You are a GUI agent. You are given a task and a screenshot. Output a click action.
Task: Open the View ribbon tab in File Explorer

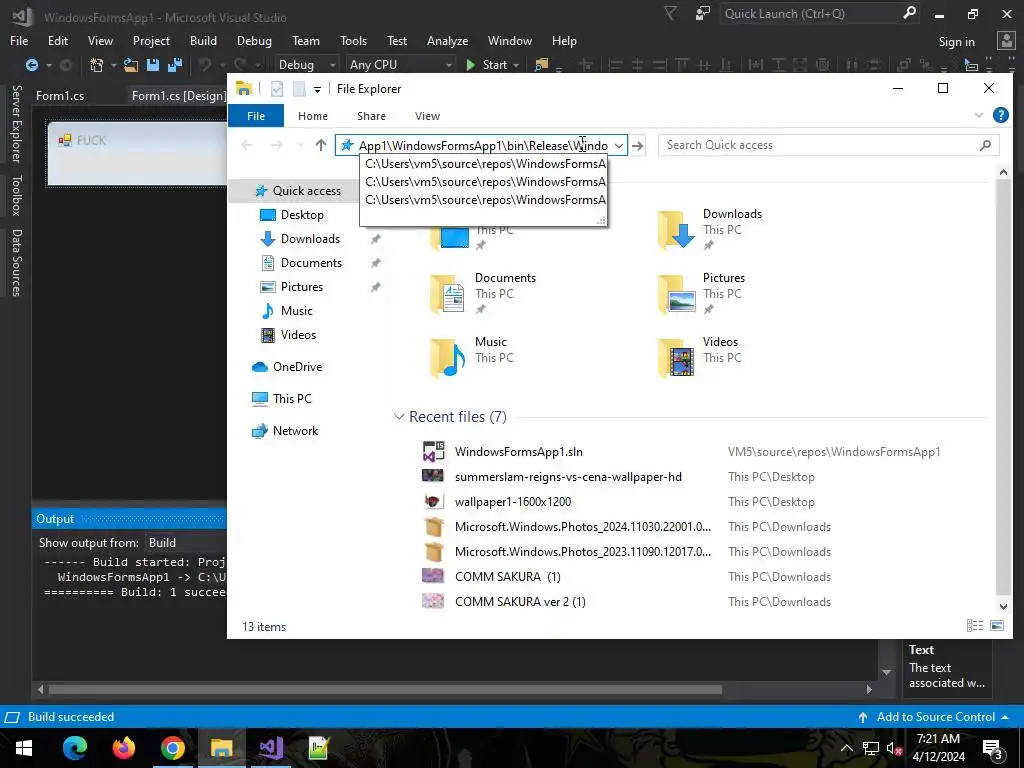pos(427,116)
